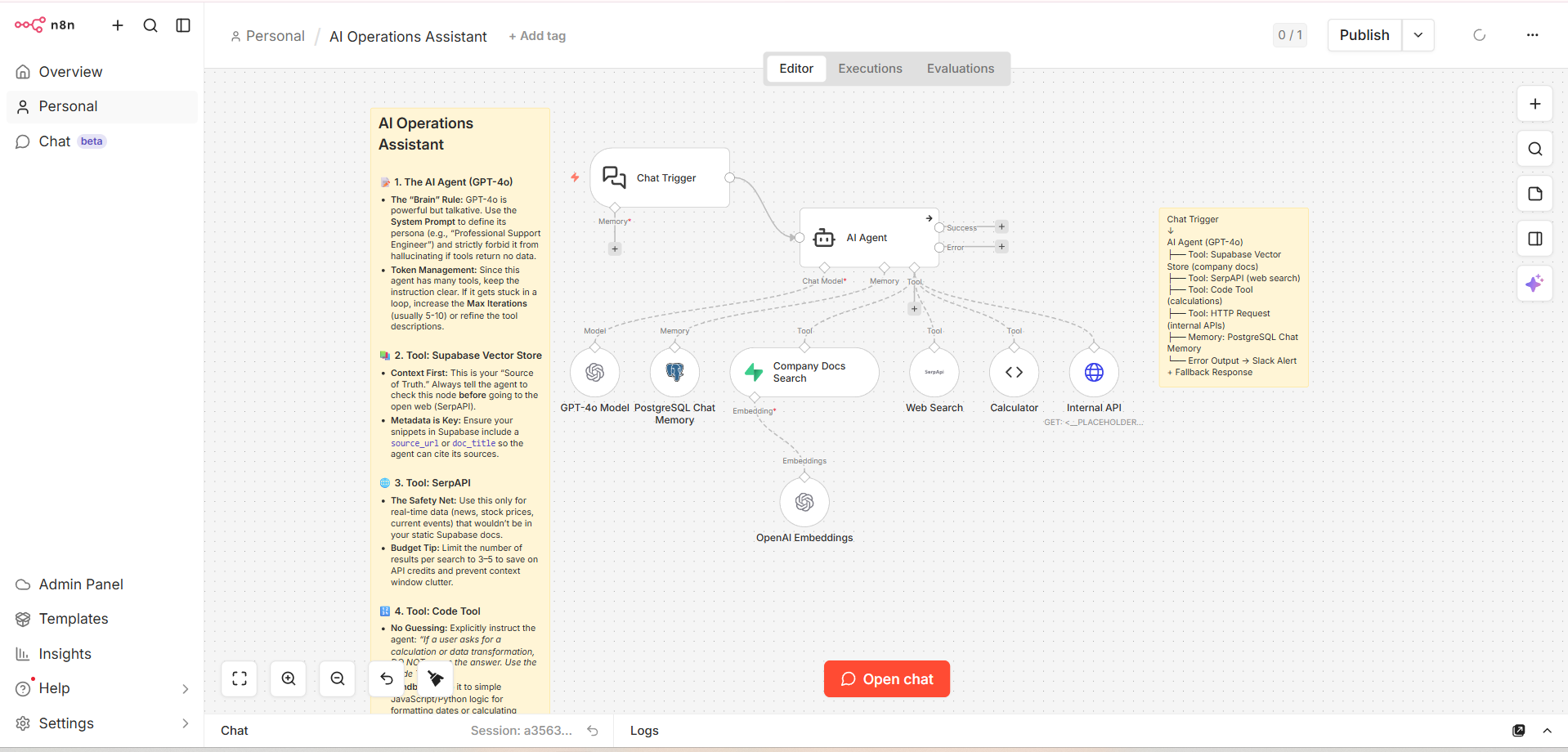Expand the bottom chat panel chevron
The image size is (1568, 752).
click(1547, 731)
